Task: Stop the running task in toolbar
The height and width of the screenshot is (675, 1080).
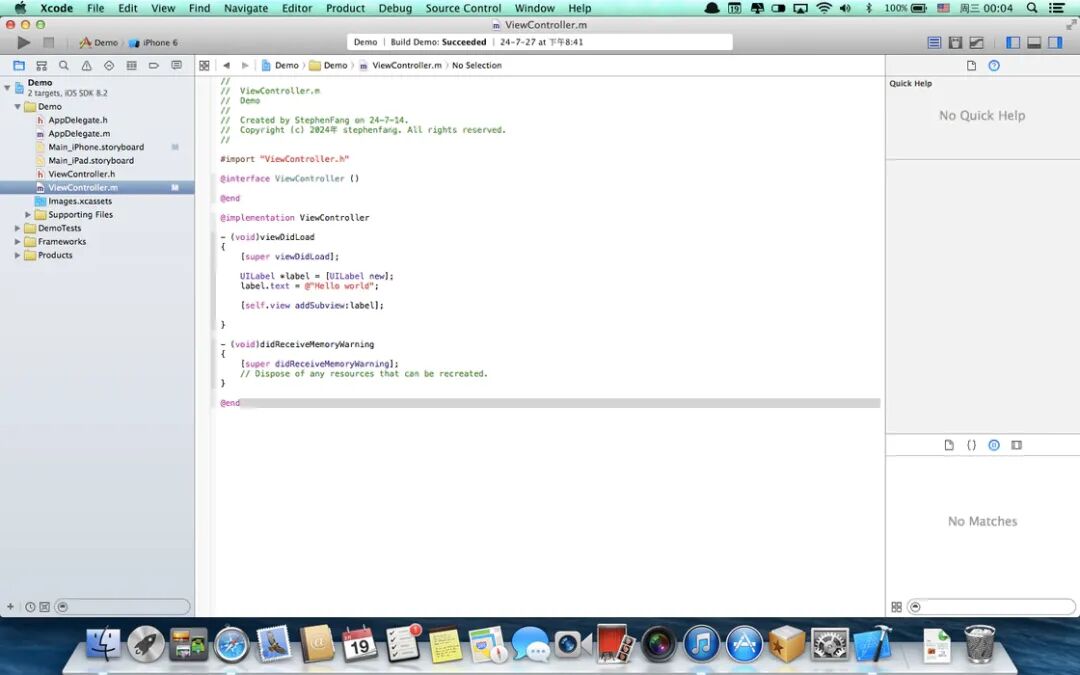Action: click(48, 43)
